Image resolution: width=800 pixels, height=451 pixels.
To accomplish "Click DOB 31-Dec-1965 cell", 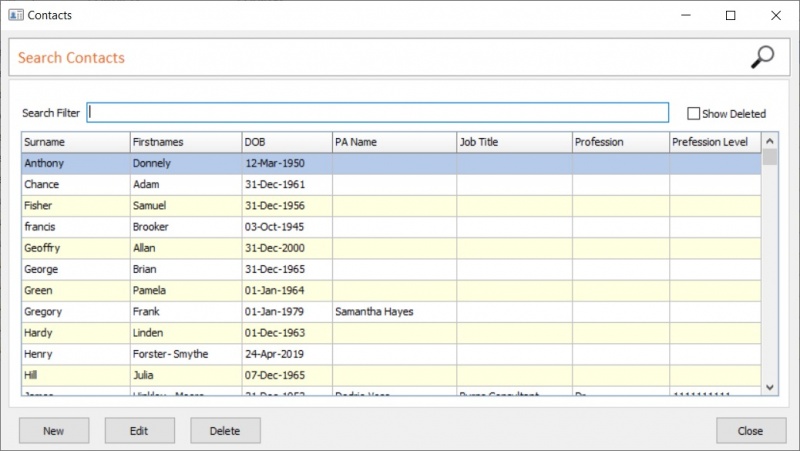I will click(287, 269).
